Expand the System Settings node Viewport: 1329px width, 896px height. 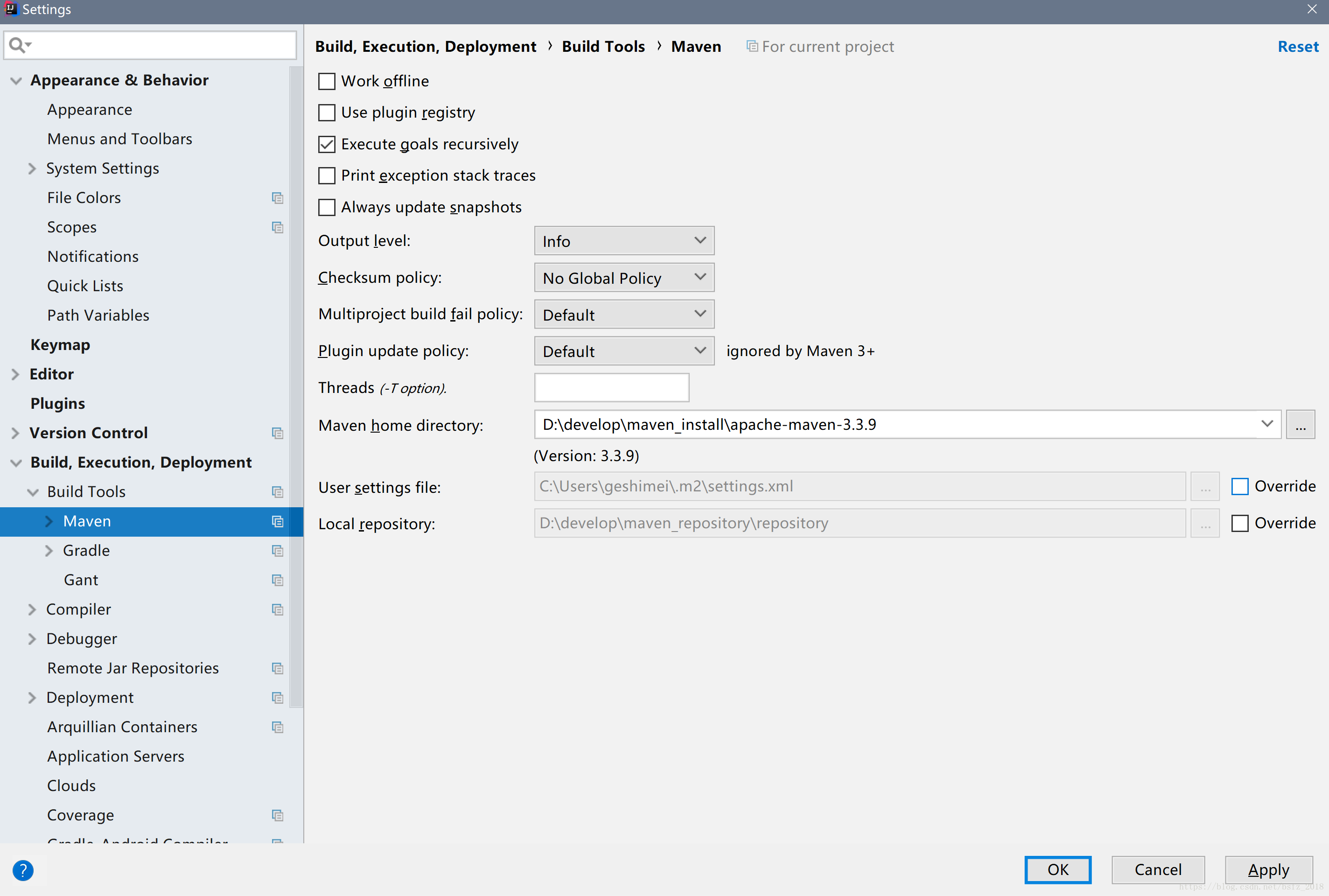pyautogui.click(x=32, y=168)
